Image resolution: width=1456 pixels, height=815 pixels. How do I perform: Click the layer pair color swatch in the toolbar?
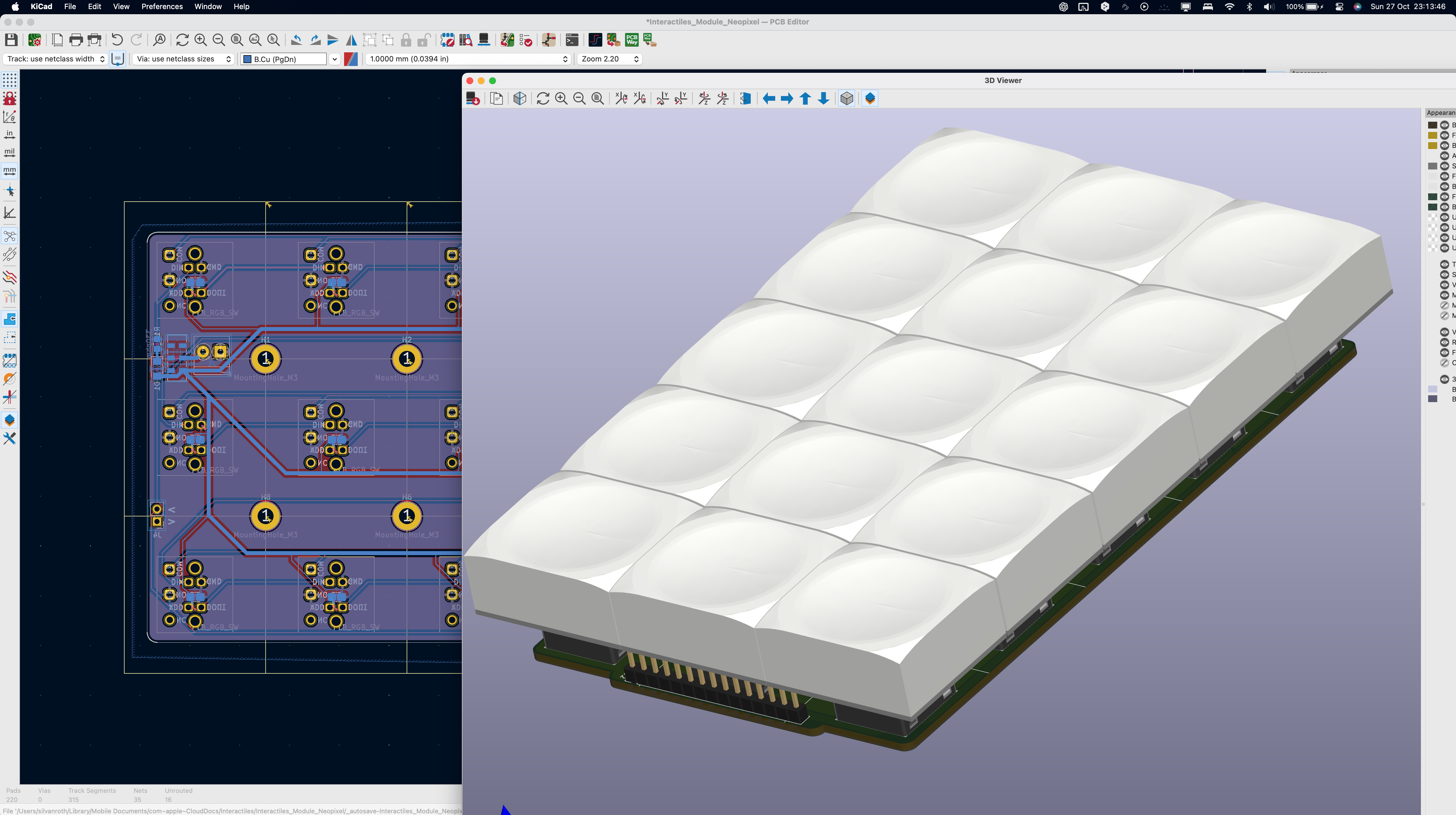[x=351, y=59]
